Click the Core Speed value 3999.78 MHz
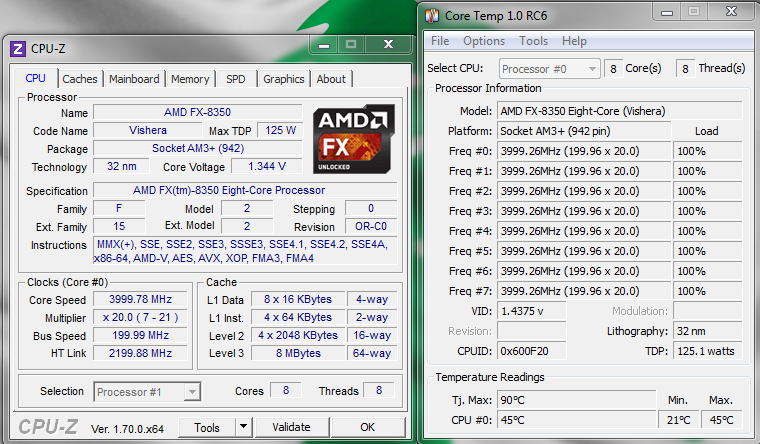 141,299
